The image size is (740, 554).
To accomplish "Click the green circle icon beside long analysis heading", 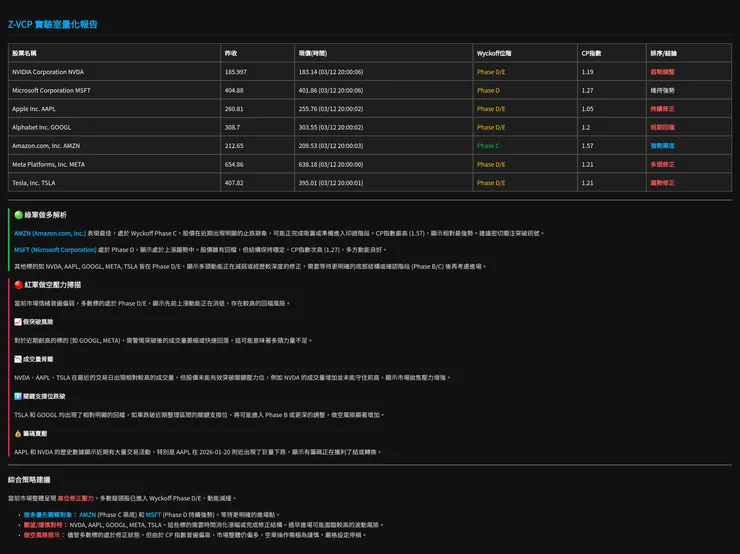I will (x=18, y=215).
